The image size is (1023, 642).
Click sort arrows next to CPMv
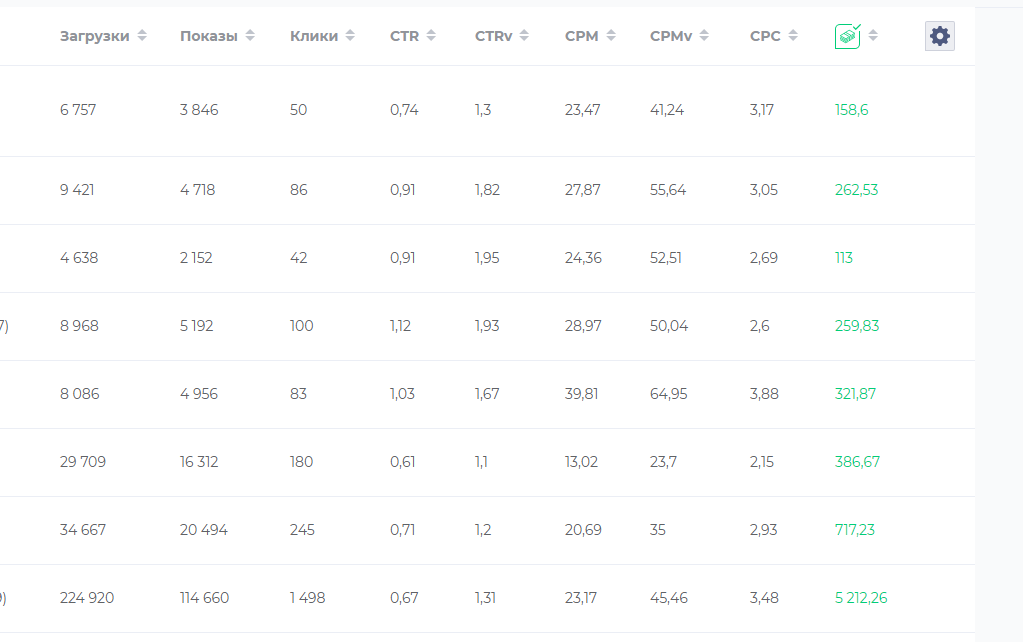click(704, 36)
